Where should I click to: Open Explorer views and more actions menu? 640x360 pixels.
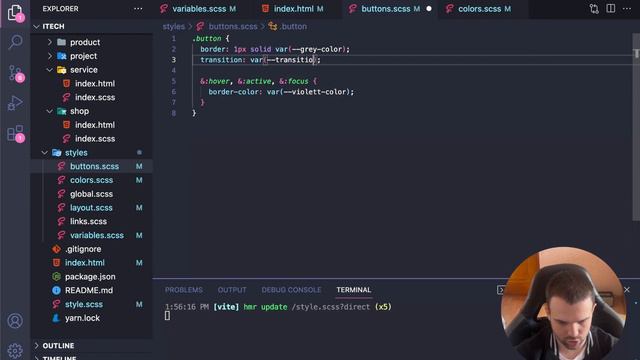point(138,9)
